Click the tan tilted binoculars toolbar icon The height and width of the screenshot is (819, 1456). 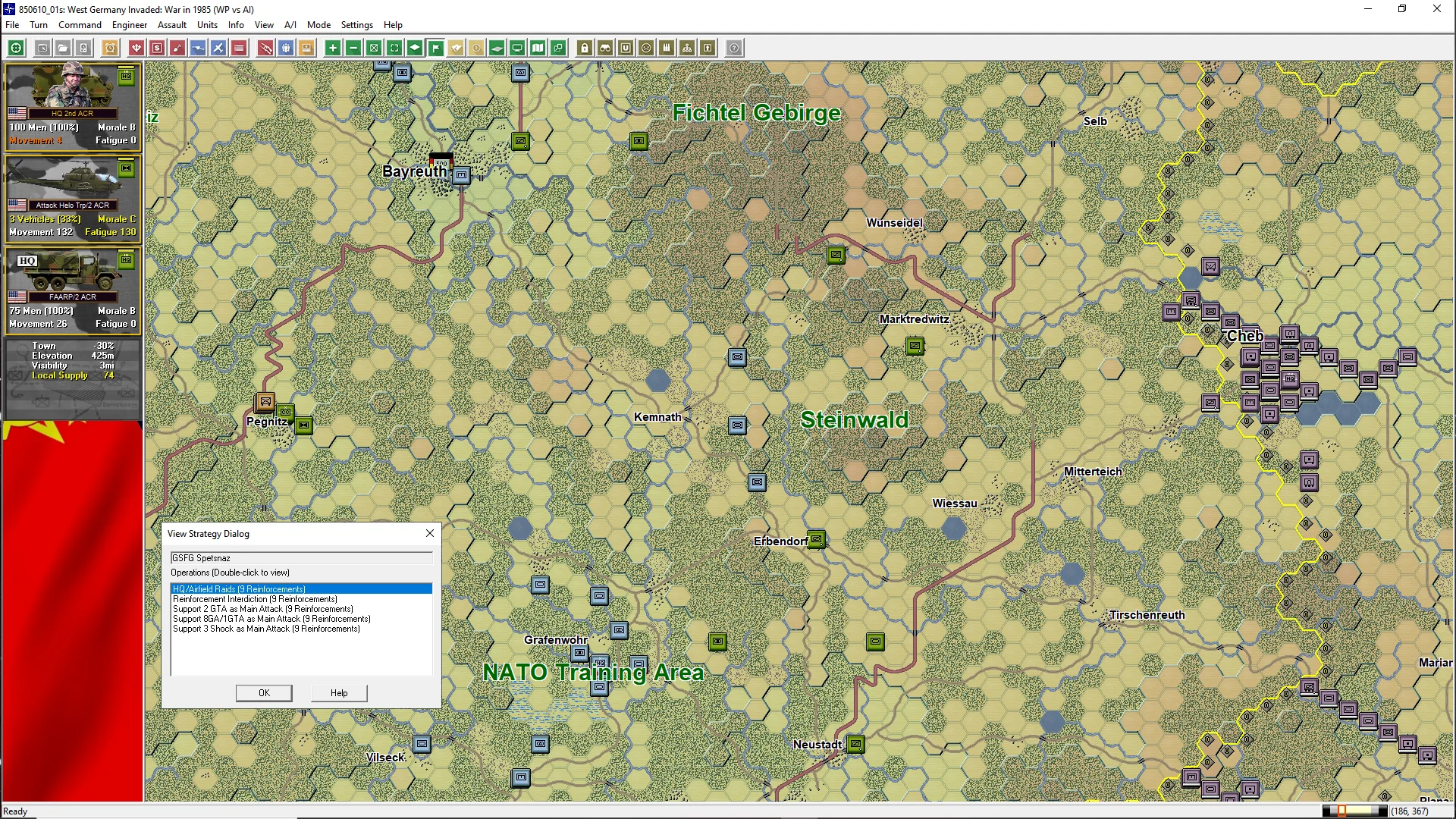coord(456,48)
